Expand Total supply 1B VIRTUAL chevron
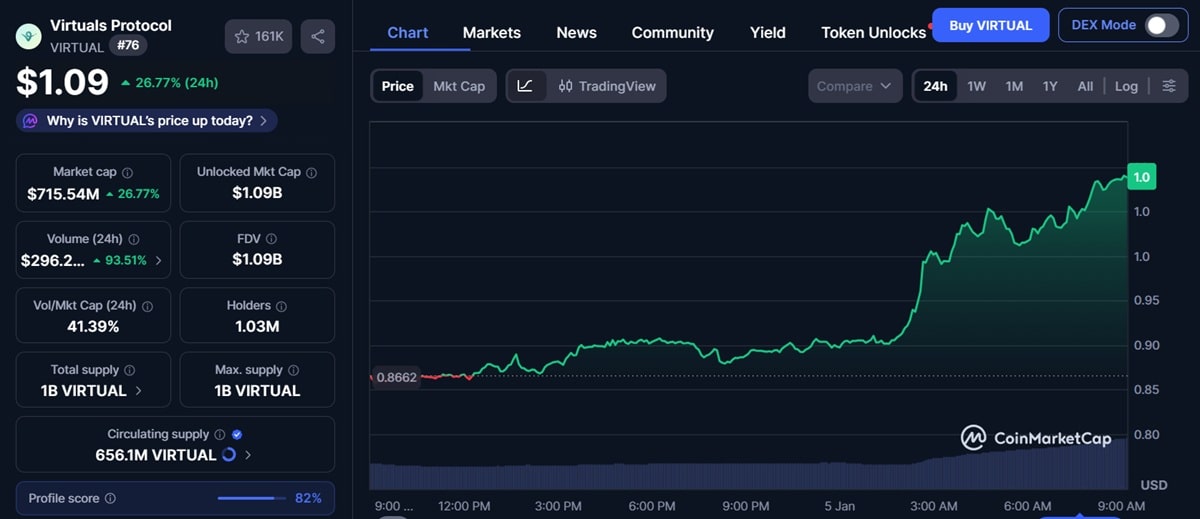1200x519 pixels. (x=138, y=391)
